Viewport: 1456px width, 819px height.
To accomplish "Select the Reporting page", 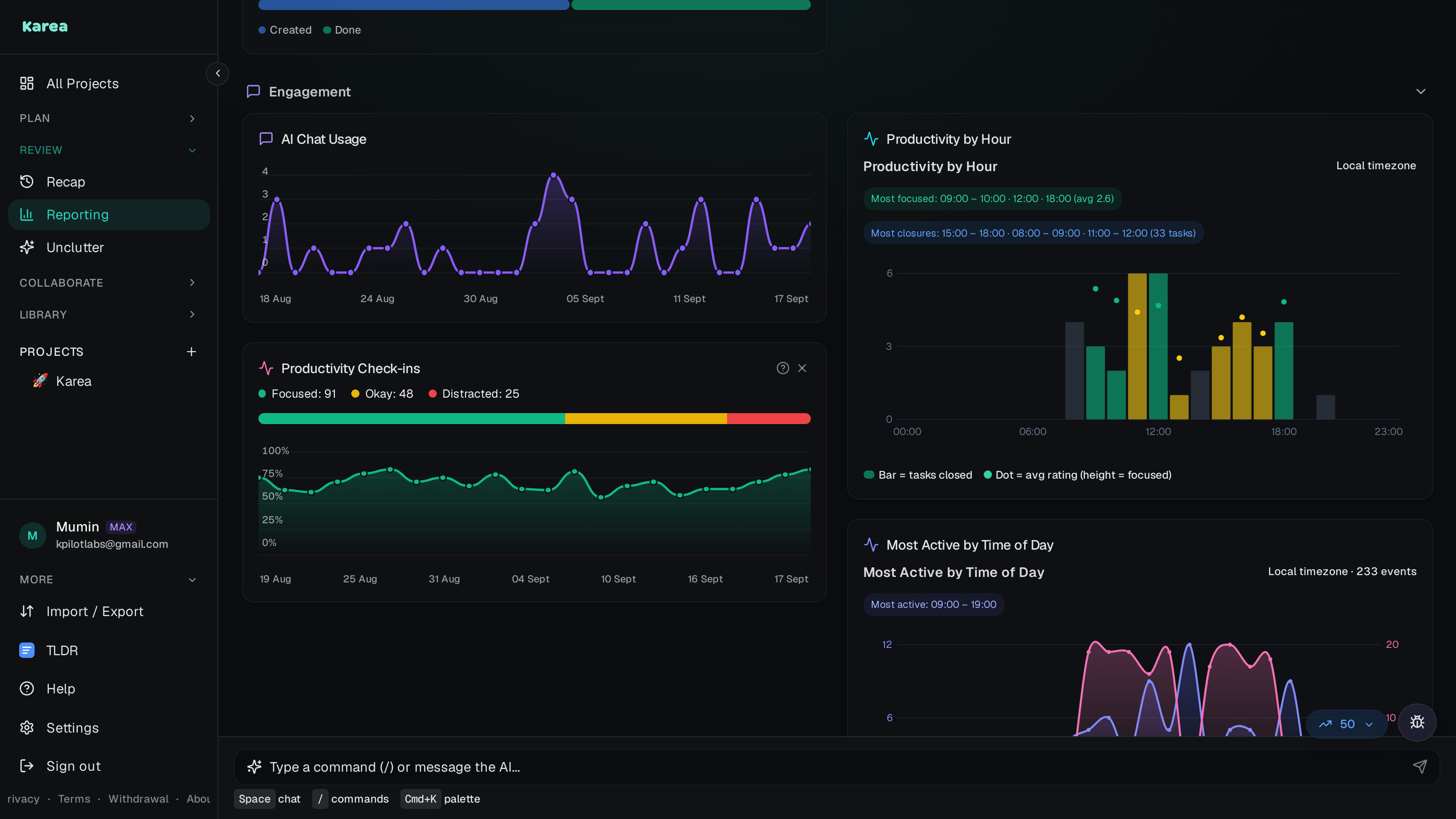I will coord(109,215).
